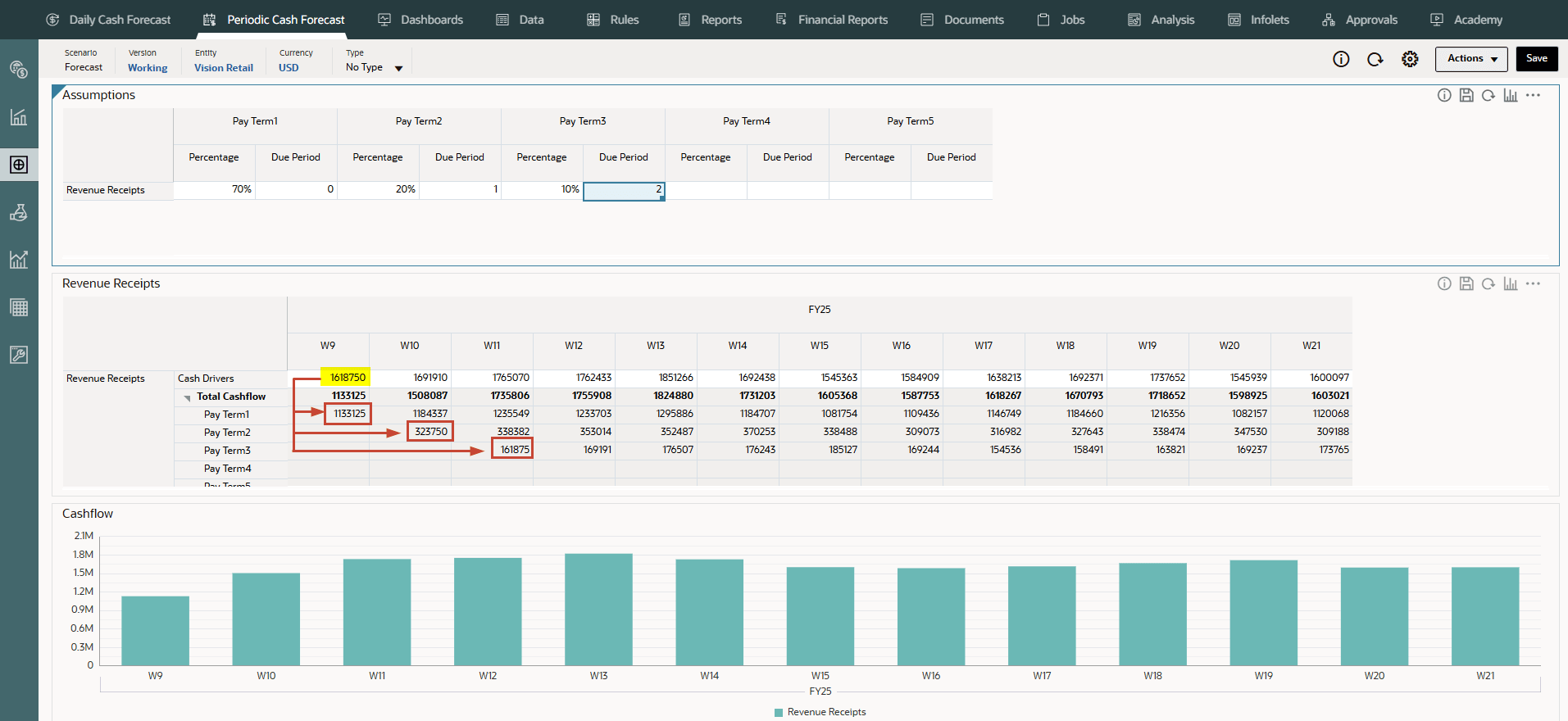Collapse the Total Cashflow row

[188, 397]
